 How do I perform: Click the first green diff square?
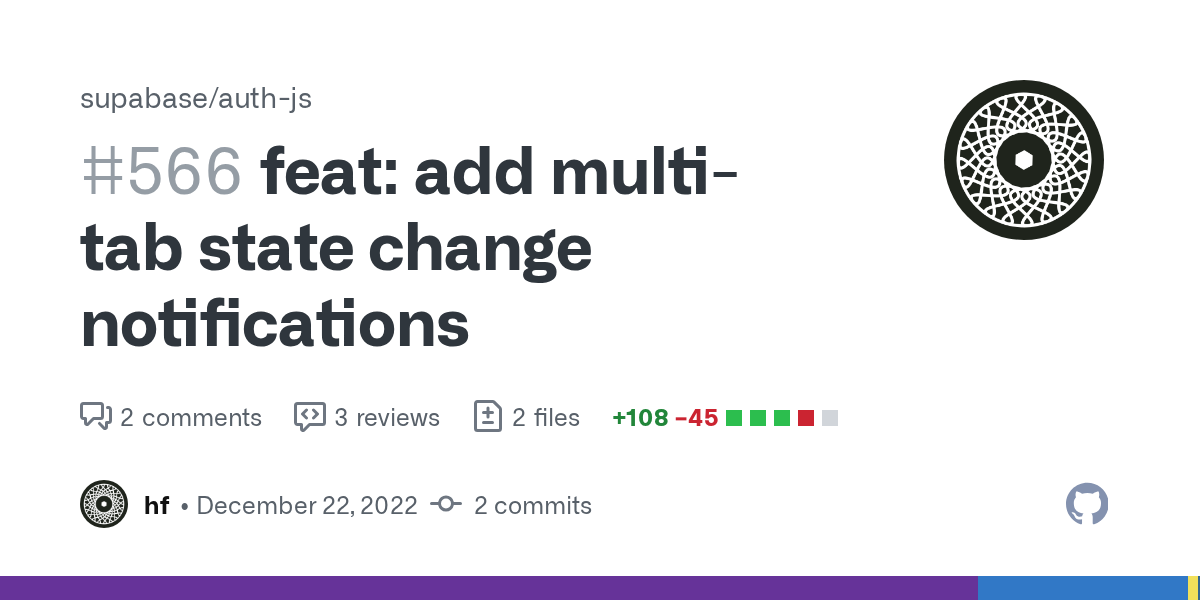pos(734,418)
